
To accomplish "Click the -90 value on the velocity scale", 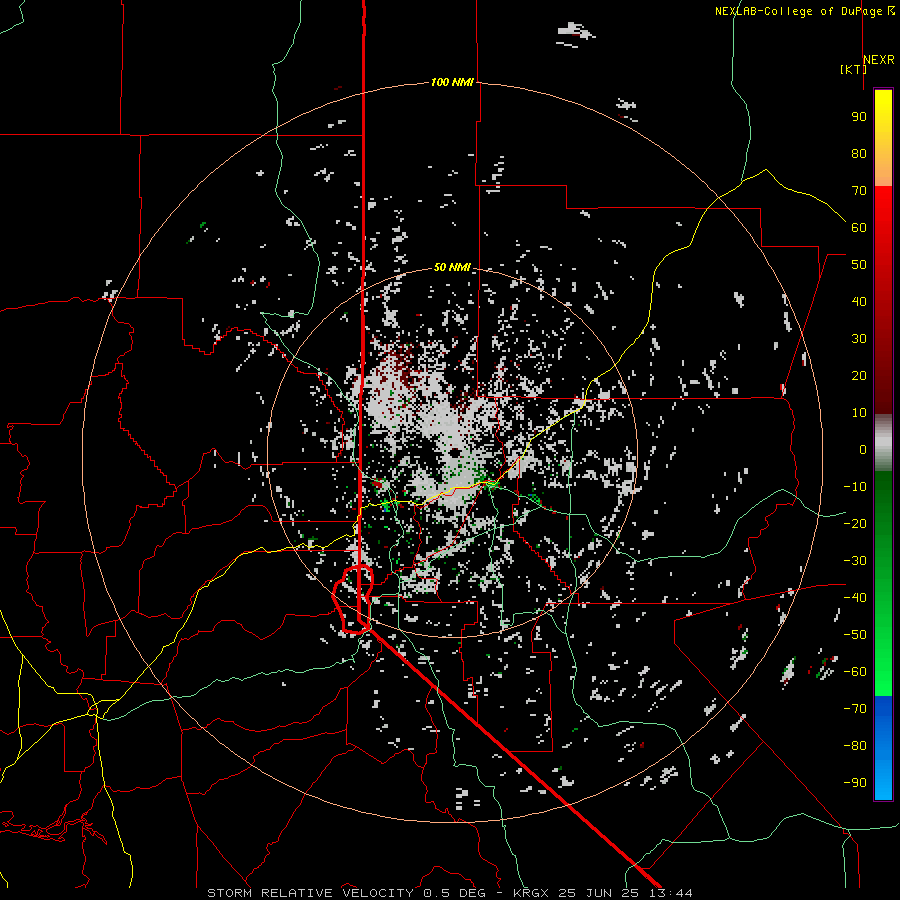I will coord(855,783).
